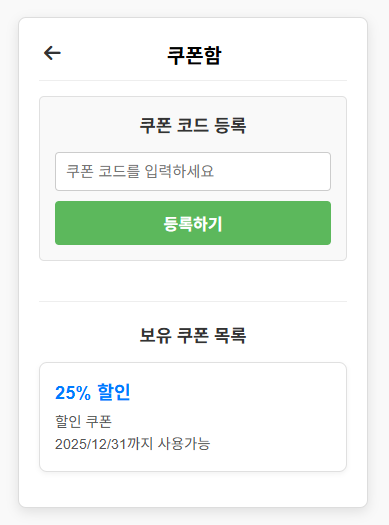Click the blue 25% 할인 title text

92,392
